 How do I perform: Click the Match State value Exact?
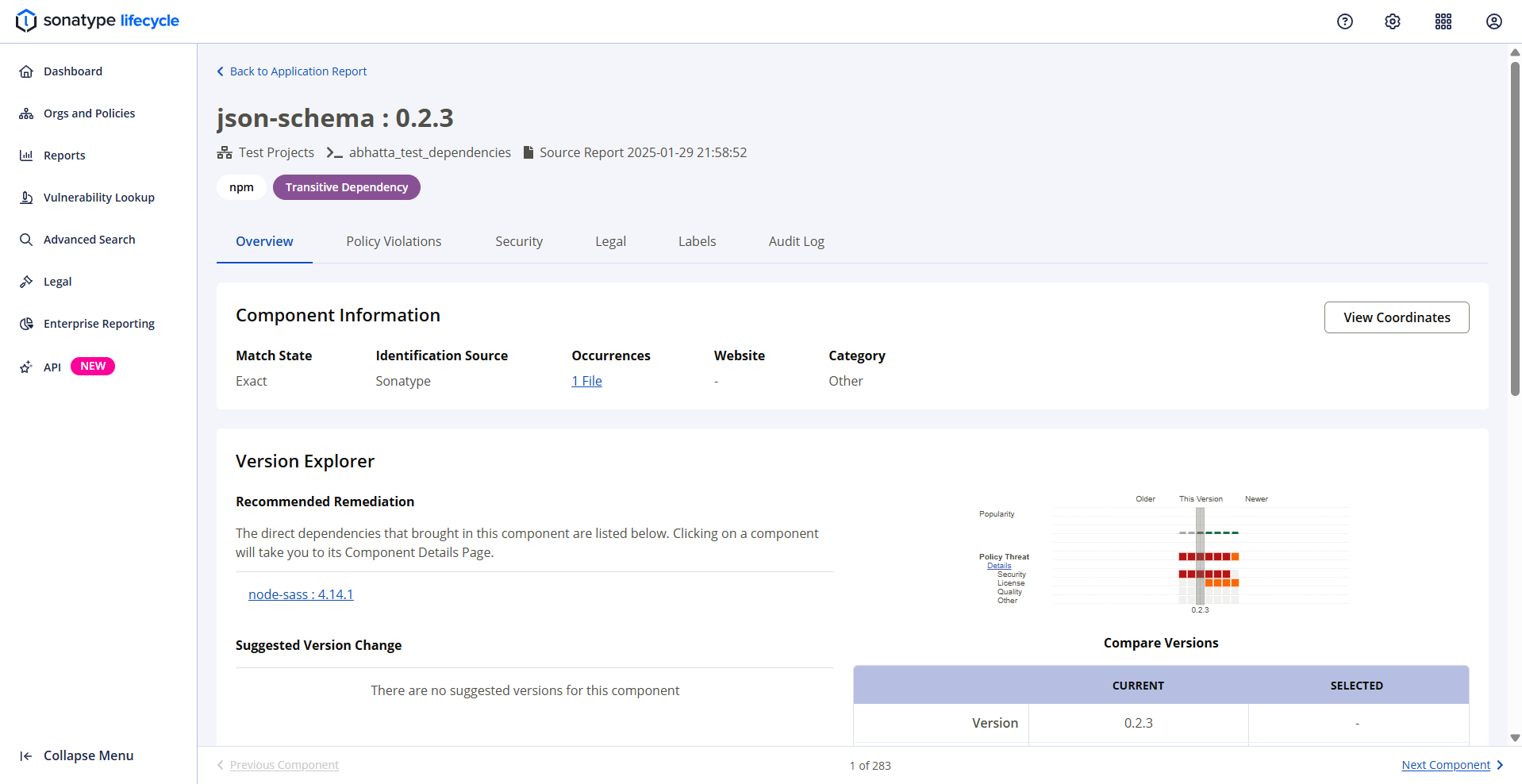[252, 381]
